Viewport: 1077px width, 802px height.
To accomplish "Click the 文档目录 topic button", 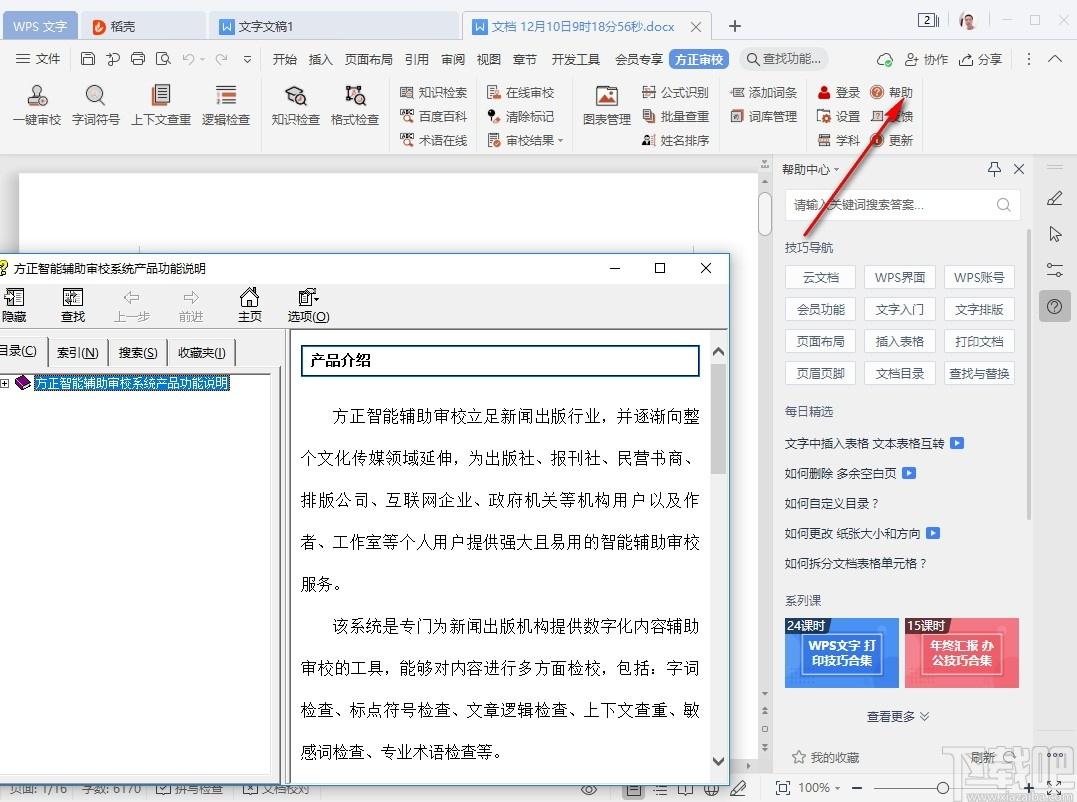I will point(900,374).
